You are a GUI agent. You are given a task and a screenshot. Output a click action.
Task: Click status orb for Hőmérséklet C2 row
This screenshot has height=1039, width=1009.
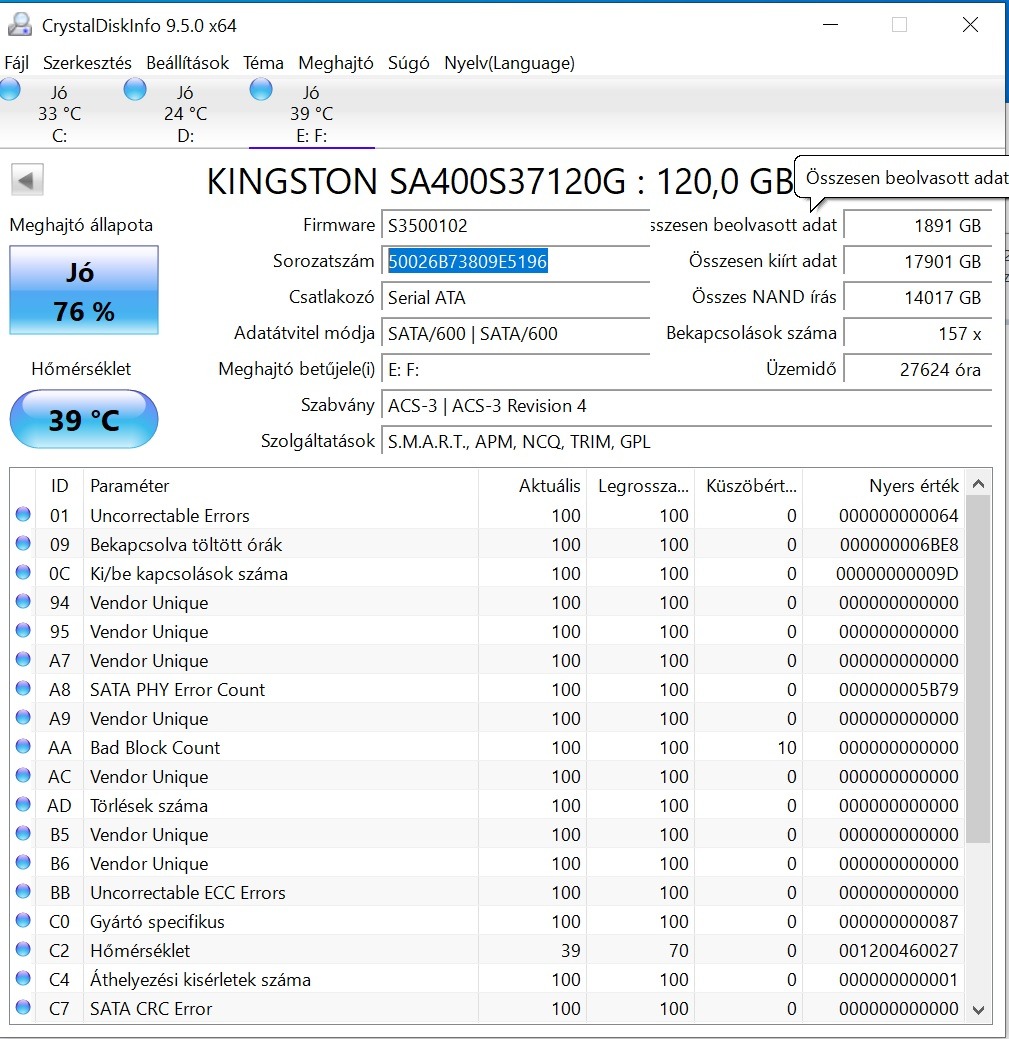pos(23,950)
